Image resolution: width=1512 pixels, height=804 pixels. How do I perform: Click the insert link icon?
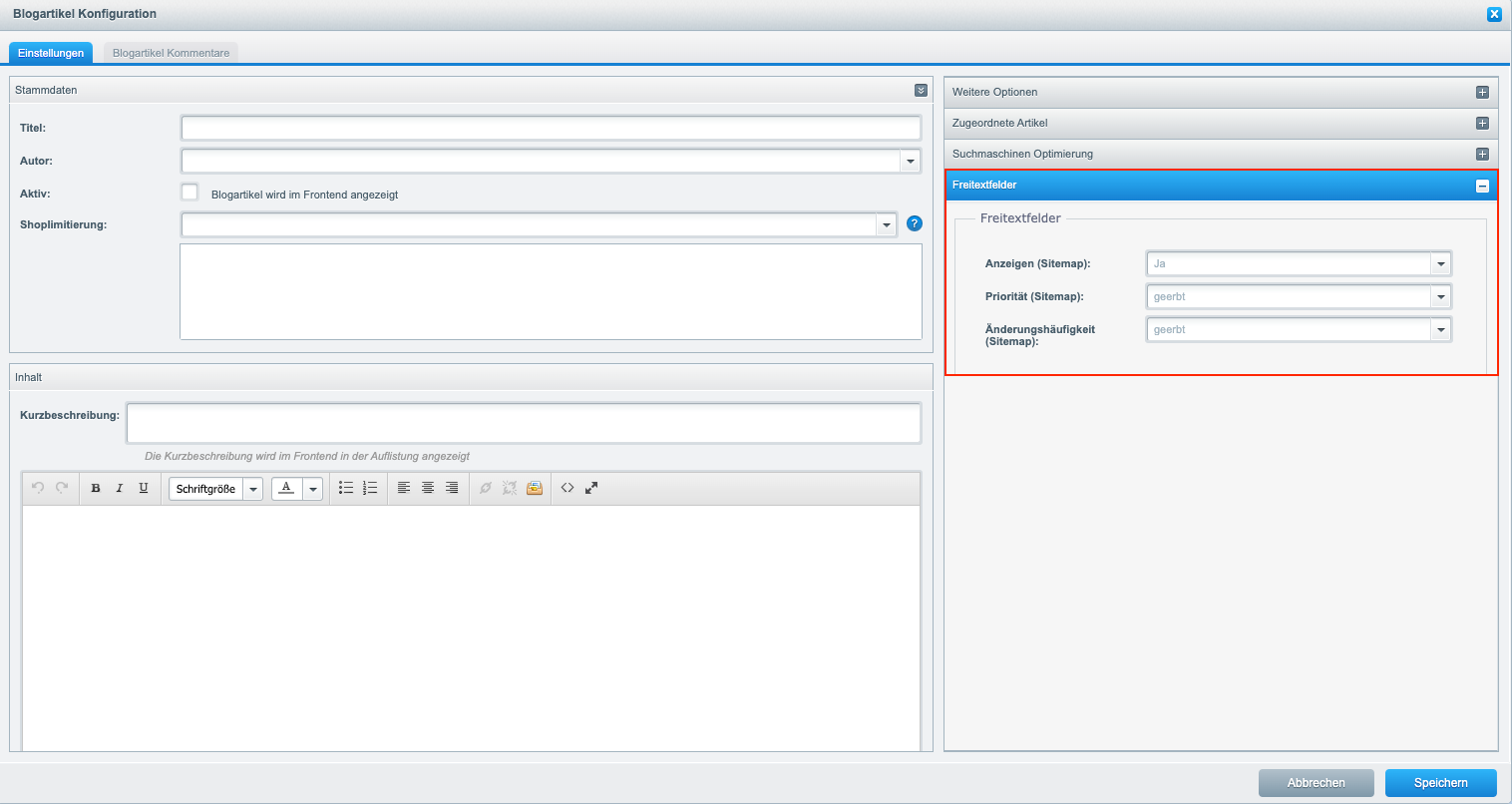(x=486, y=488)
